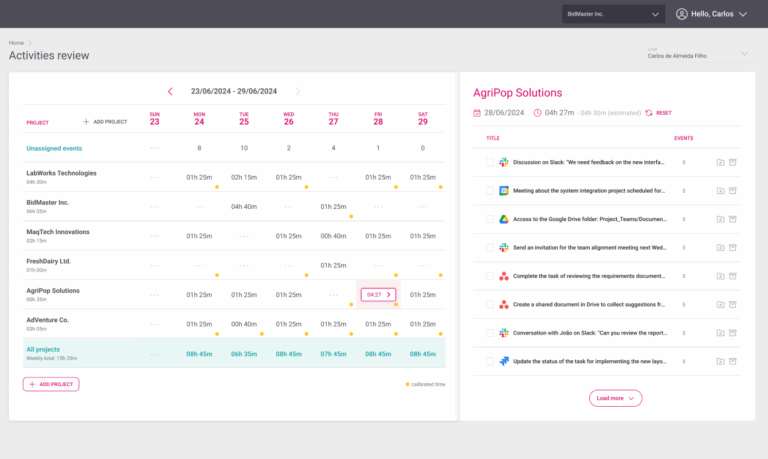Screen dimensions: 768x459
Task: Click the Home breadcrumb link
Action: [x=16, y=43]
